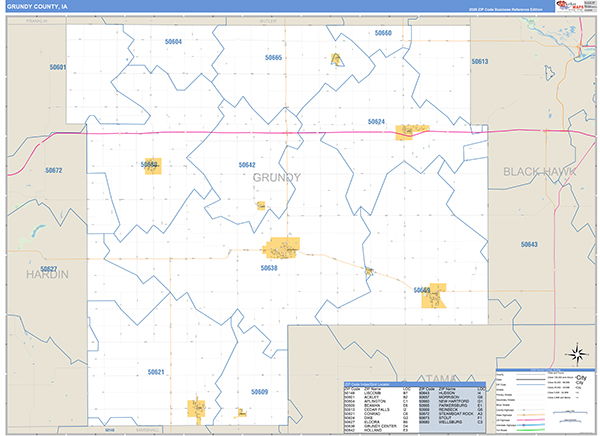Click the HUDSON row in the ZIP index
This screenshot has height=436, width=600.
pos(452,393)
